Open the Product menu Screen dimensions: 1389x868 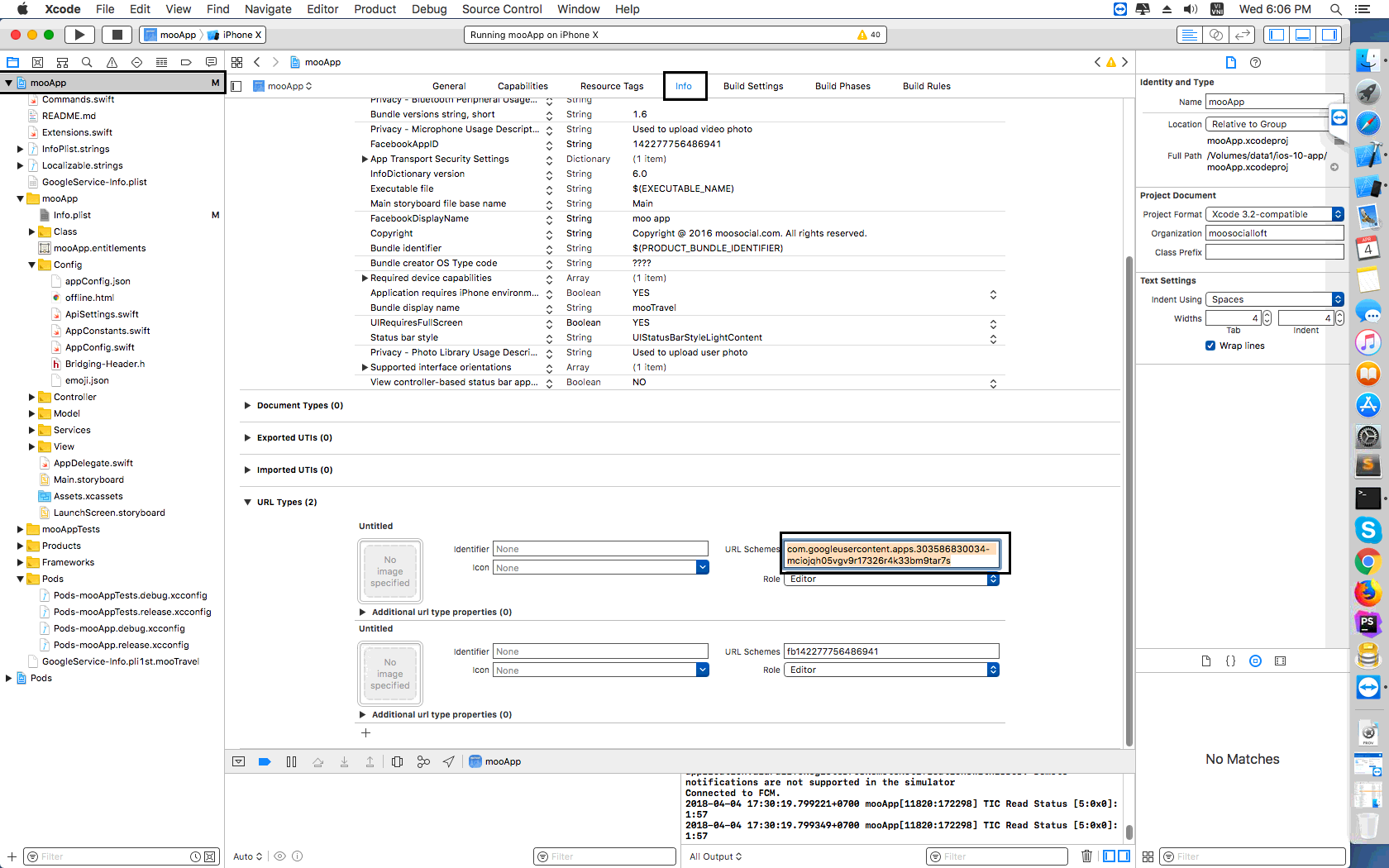[375, 9]
